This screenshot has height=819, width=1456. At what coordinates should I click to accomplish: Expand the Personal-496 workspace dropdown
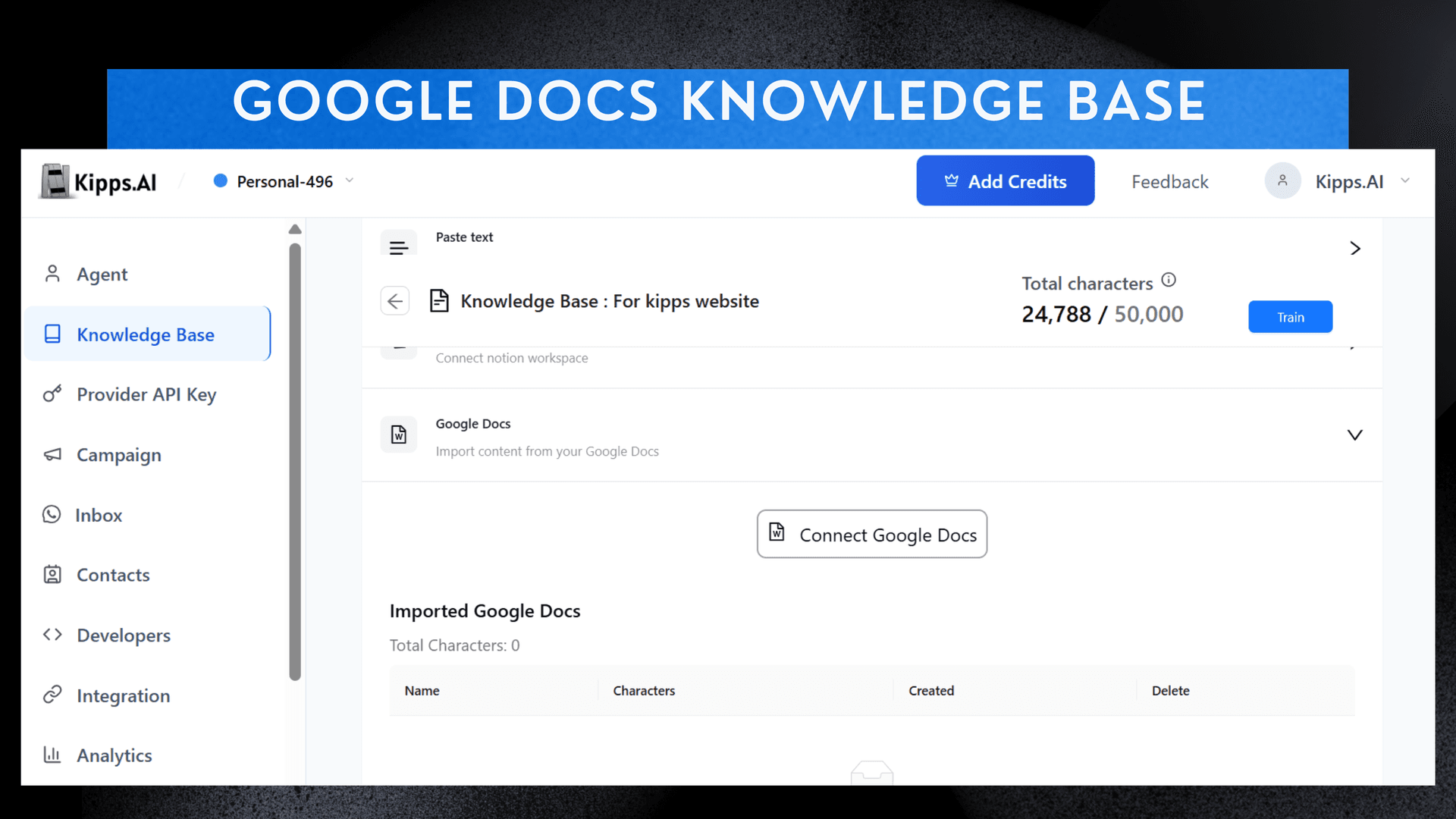[349, 180]
